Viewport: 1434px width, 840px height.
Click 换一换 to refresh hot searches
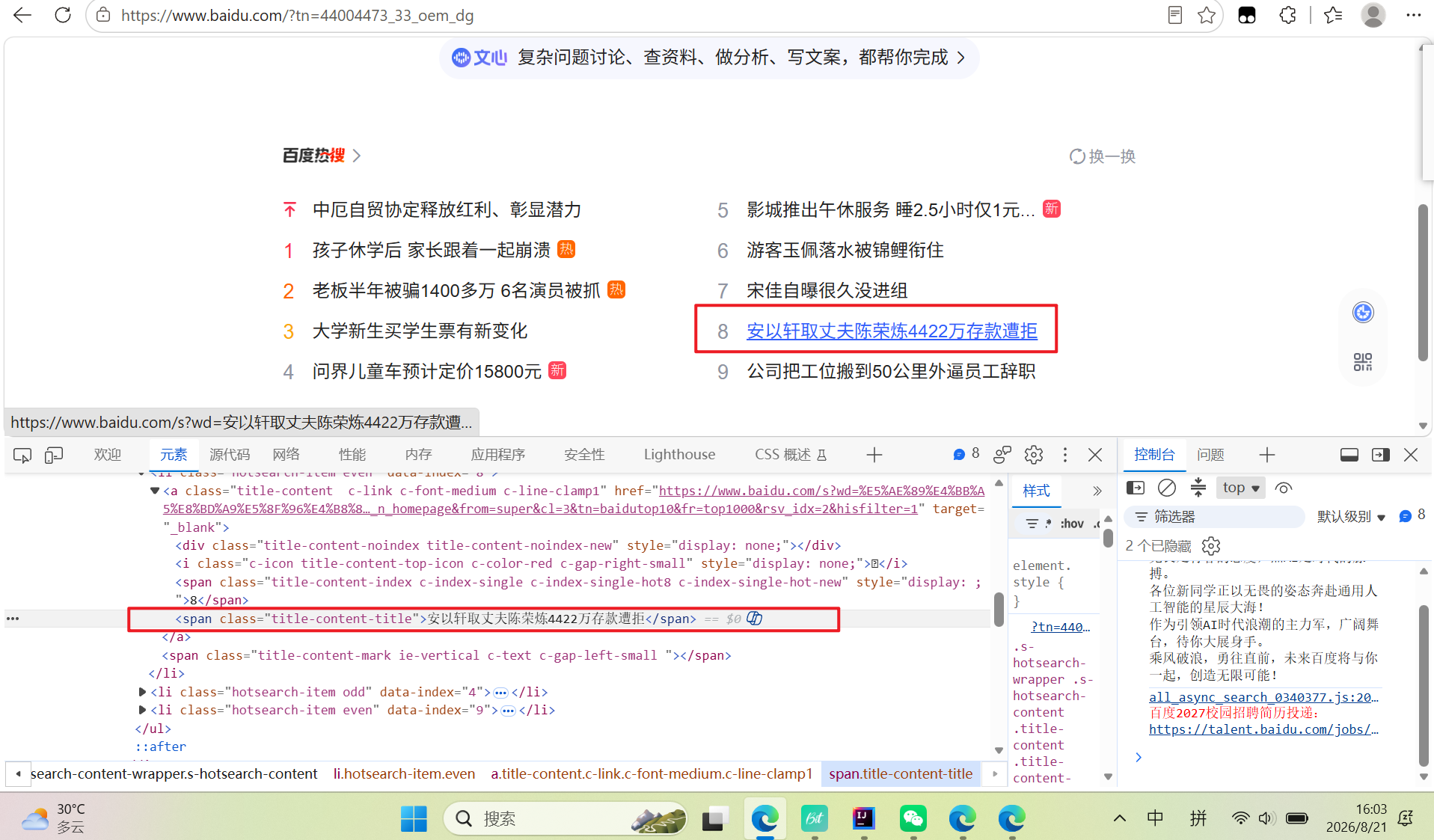(1103, 156)
